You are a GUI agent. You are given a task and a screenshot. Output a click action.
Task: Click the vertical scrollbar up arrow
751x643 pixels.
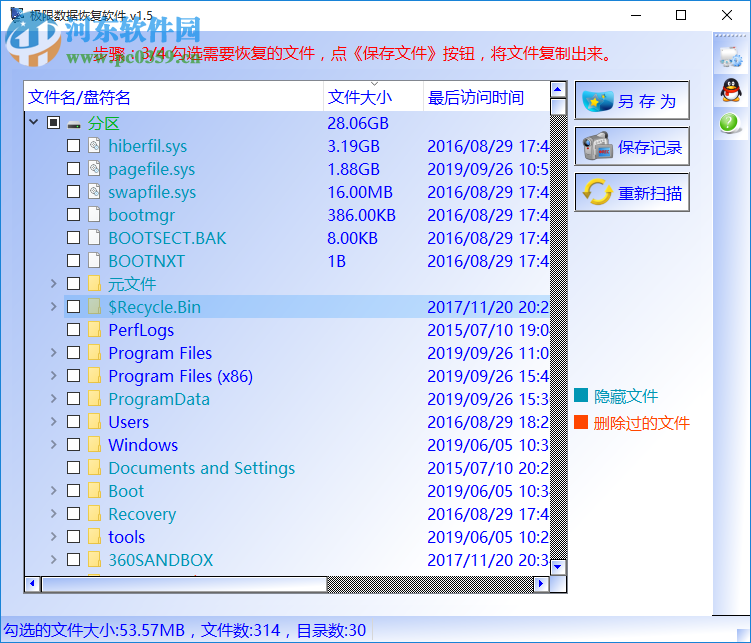point(558,90)
